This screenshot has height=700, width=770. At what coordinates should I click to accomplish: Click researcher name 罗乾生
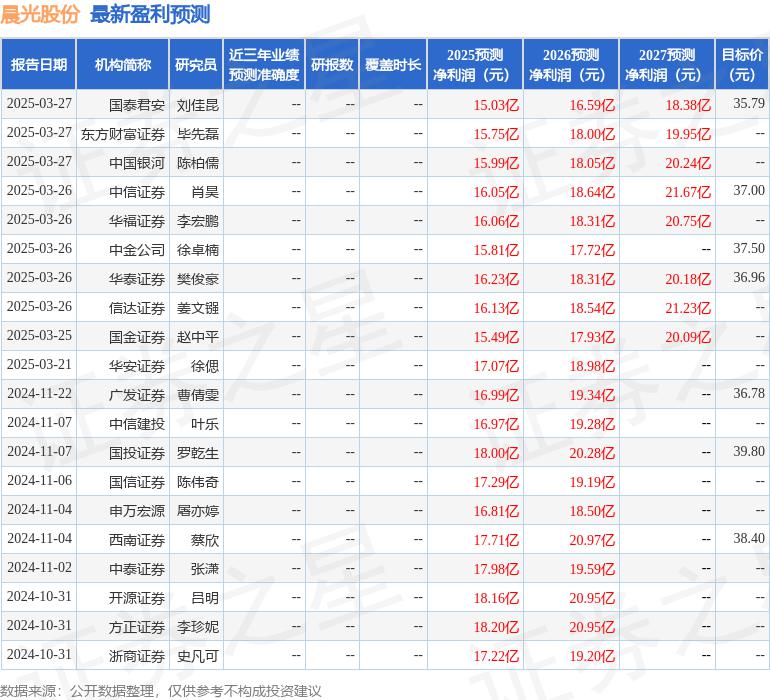tap(197, 453)
